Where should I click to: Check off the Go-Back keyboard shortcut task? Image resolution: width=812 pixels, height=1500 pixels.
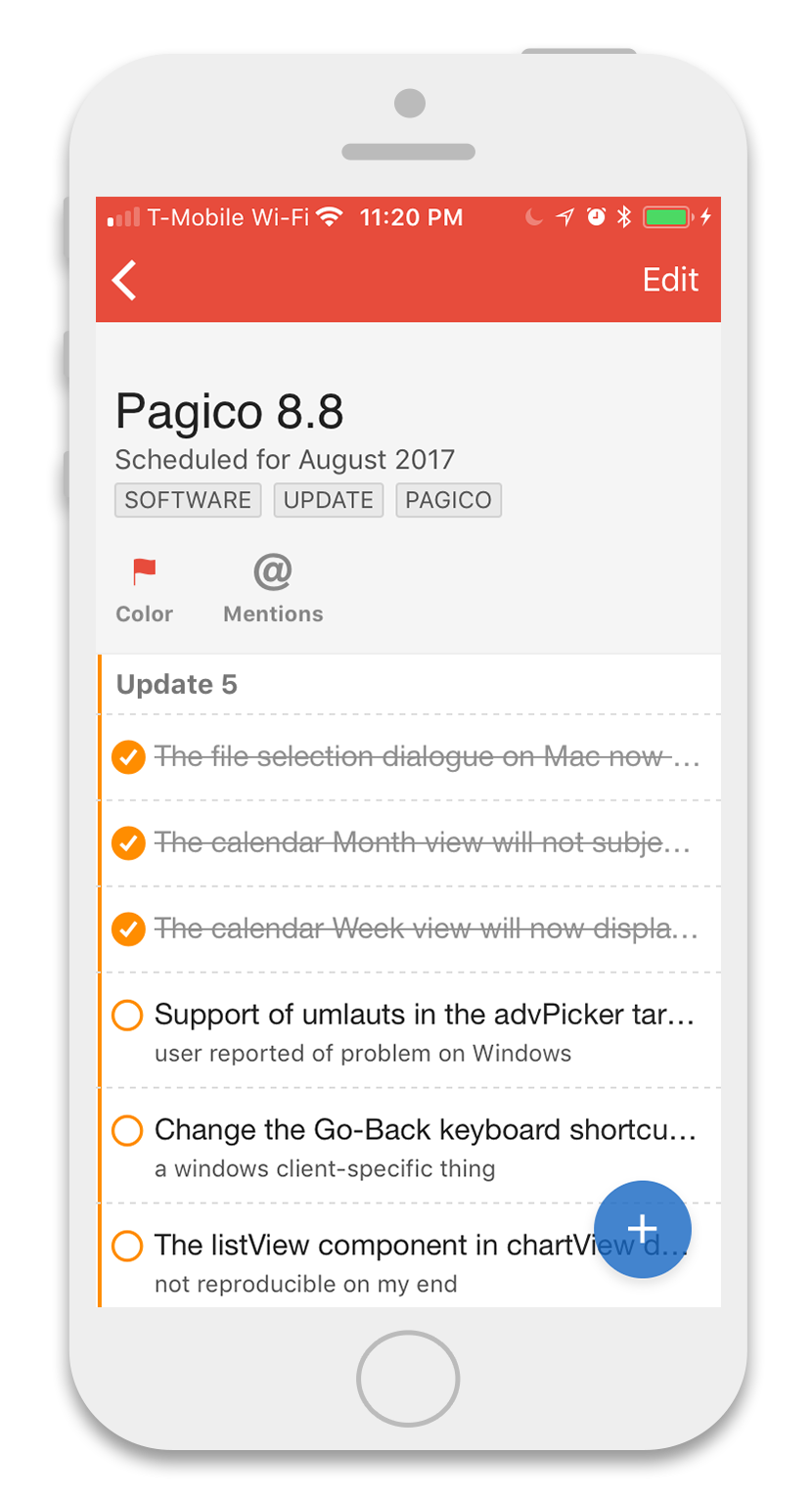click(128, 1131)
